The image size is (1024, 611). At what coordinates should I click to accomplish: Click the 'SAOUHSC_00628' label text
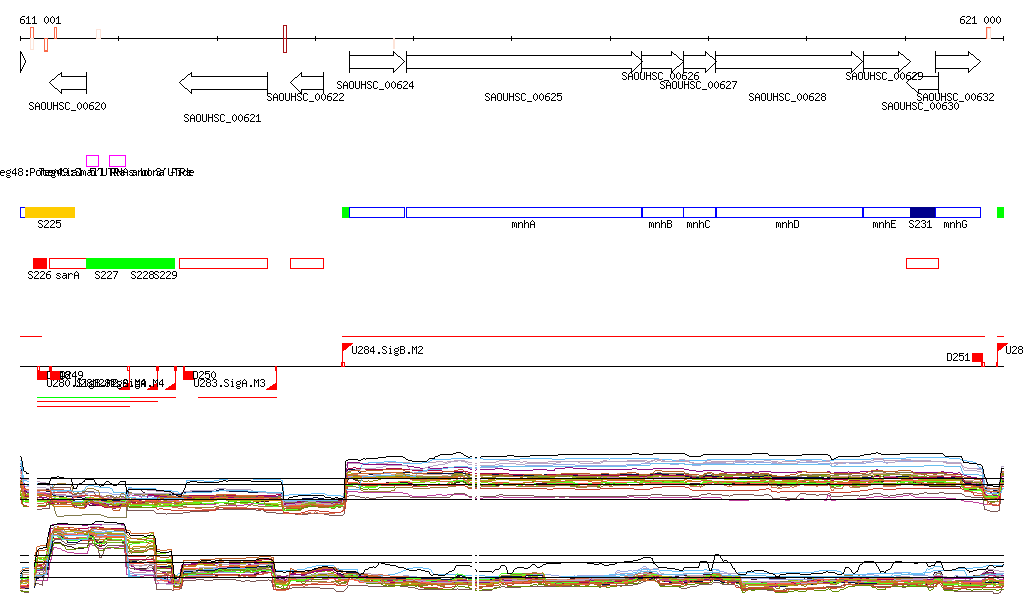point(787,97)
